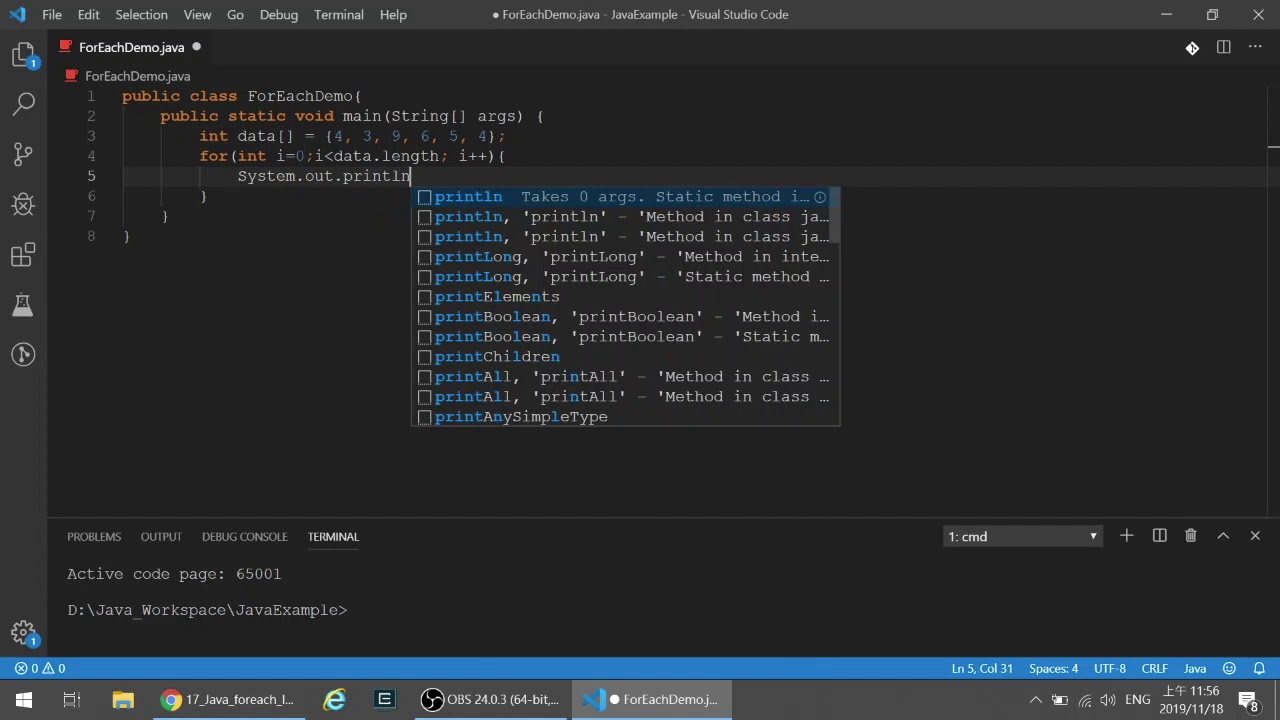This screenshot has height=720, width=1280.
Task: Open the Search view in activity bar
Action: point(23,104)
